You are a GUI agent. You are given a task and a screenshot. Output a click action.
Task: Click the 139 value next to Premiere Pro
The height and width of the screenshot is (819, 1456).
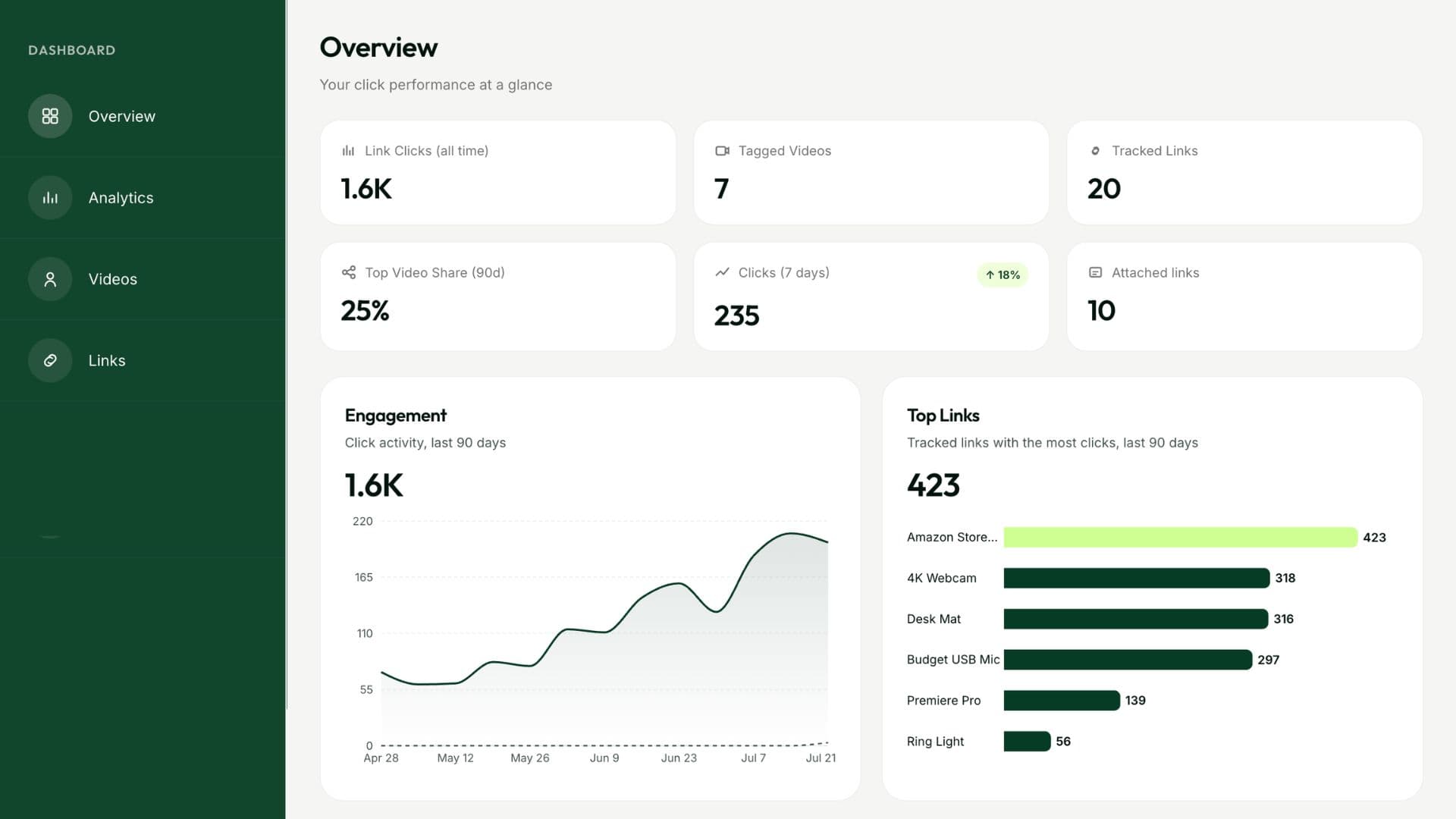(x=1135, y=701)
